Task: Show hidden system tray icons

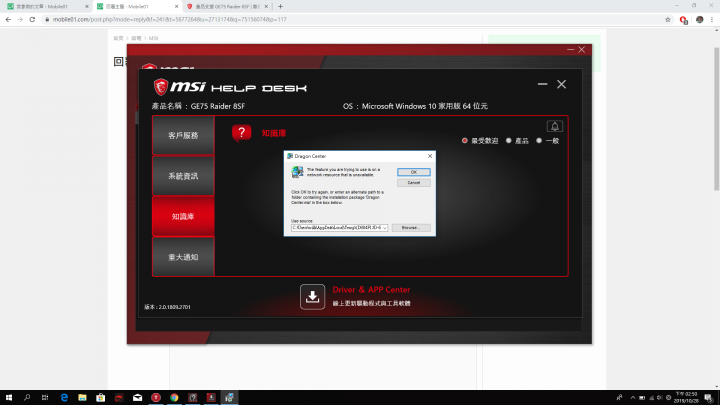Action: click(x=633, y=398)
